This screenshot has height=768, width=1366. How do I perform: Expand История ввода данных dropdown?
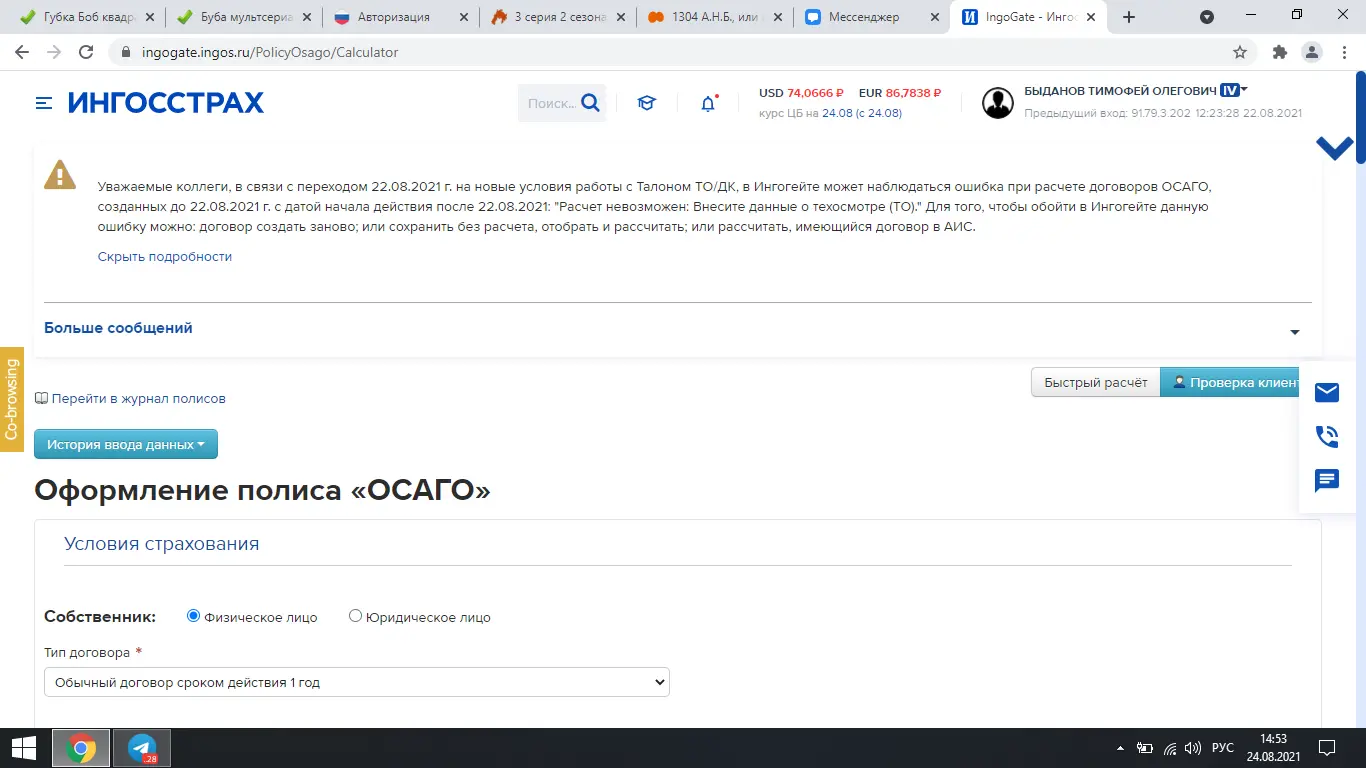click(x=126, y=444)
